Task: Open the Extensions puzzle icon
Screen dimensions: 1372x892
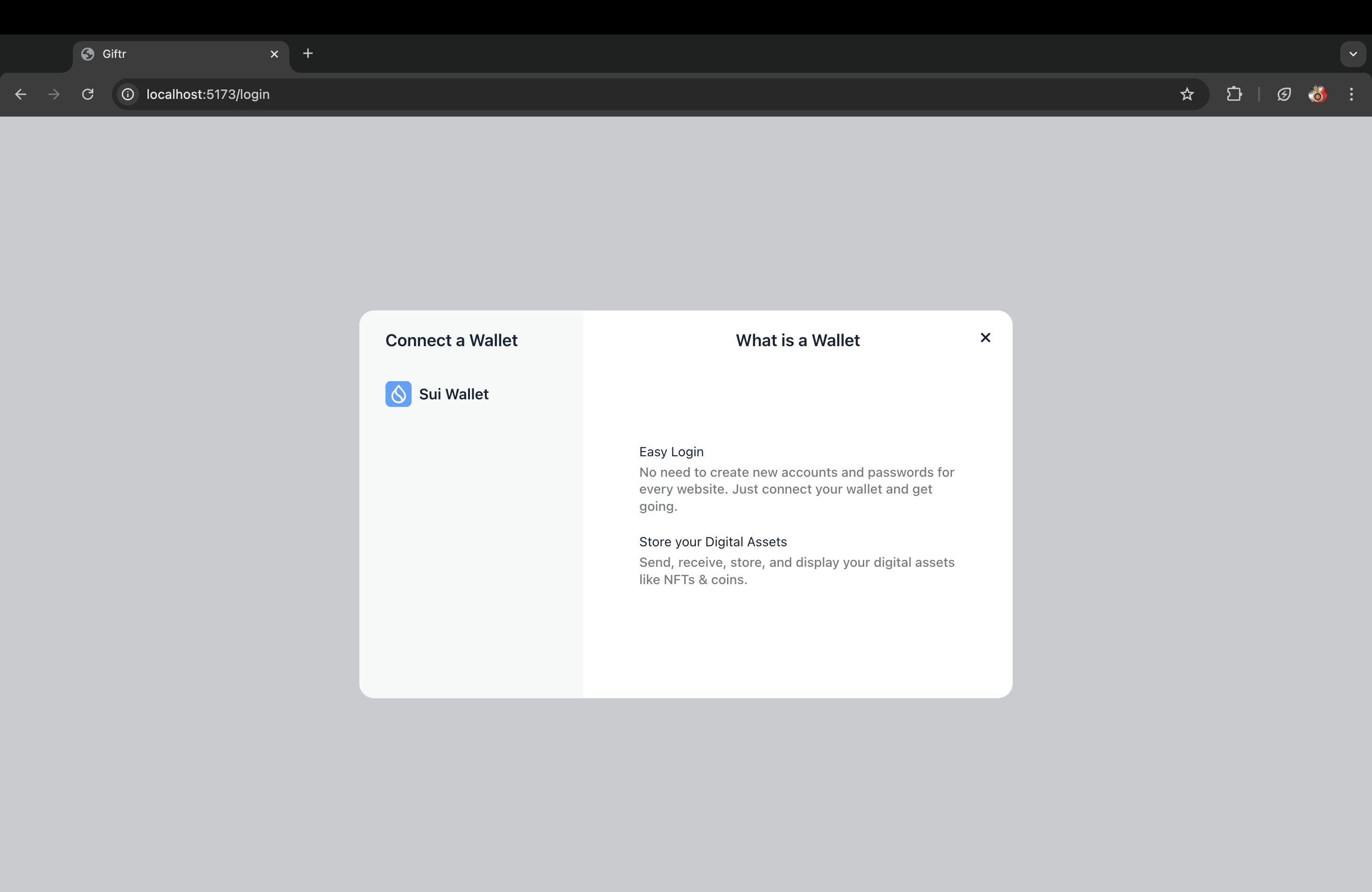Action: 1234,94
